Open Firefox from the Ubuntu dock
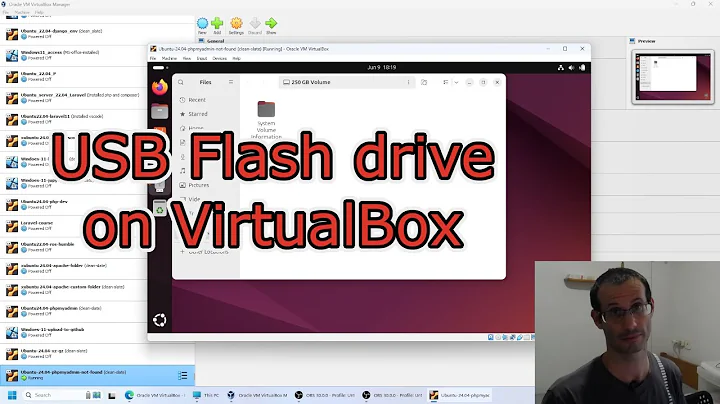Screen dimensions: 720x404 coord(160,87)
